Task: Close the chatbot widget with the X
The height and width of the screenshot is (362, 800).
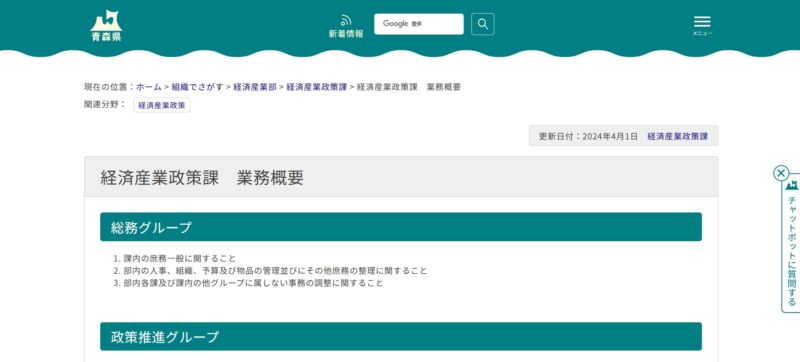Action: click(x=781, y=173)
